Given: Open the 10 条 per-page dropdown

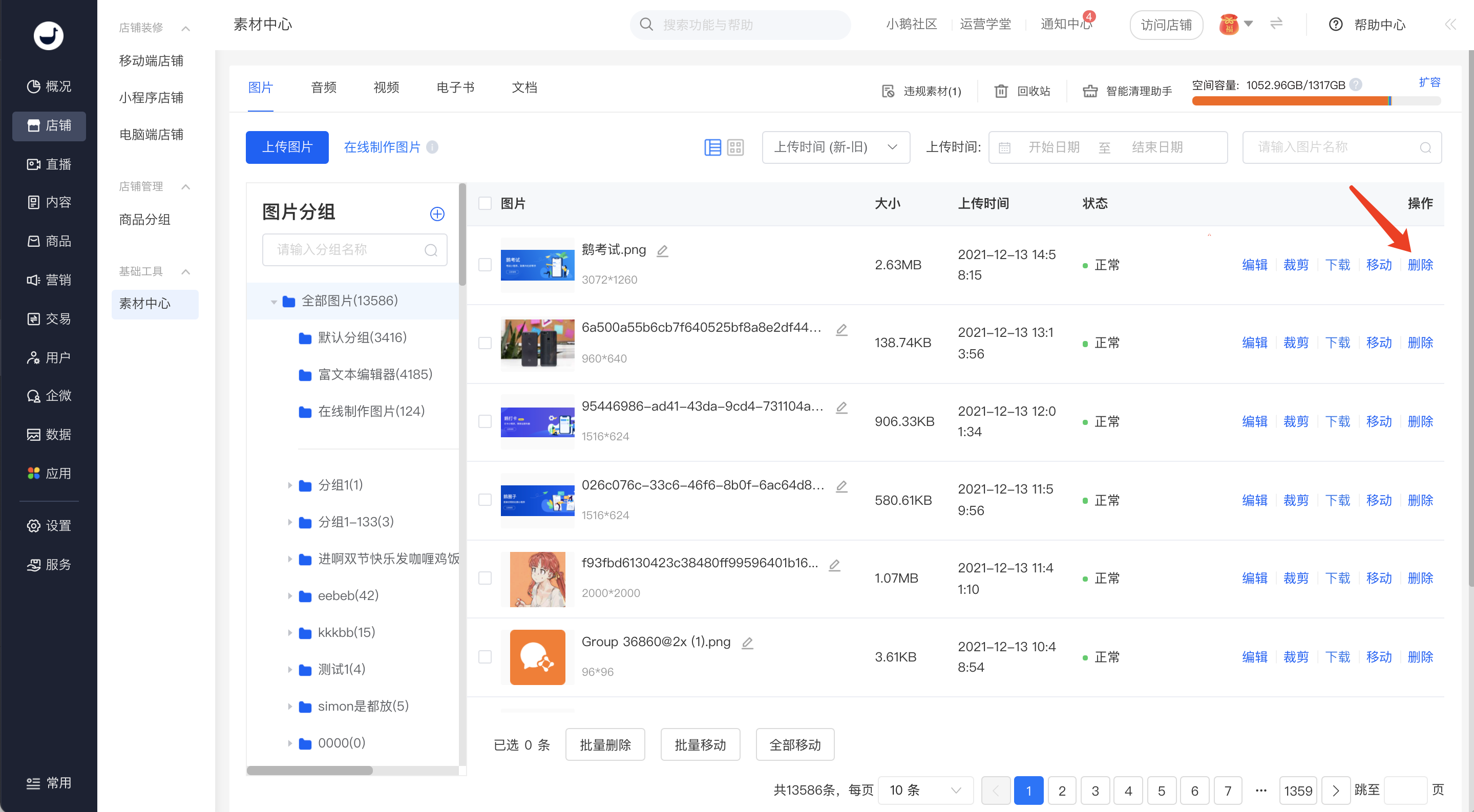Looking at the screenshot, I should click(x=924, y=790).
